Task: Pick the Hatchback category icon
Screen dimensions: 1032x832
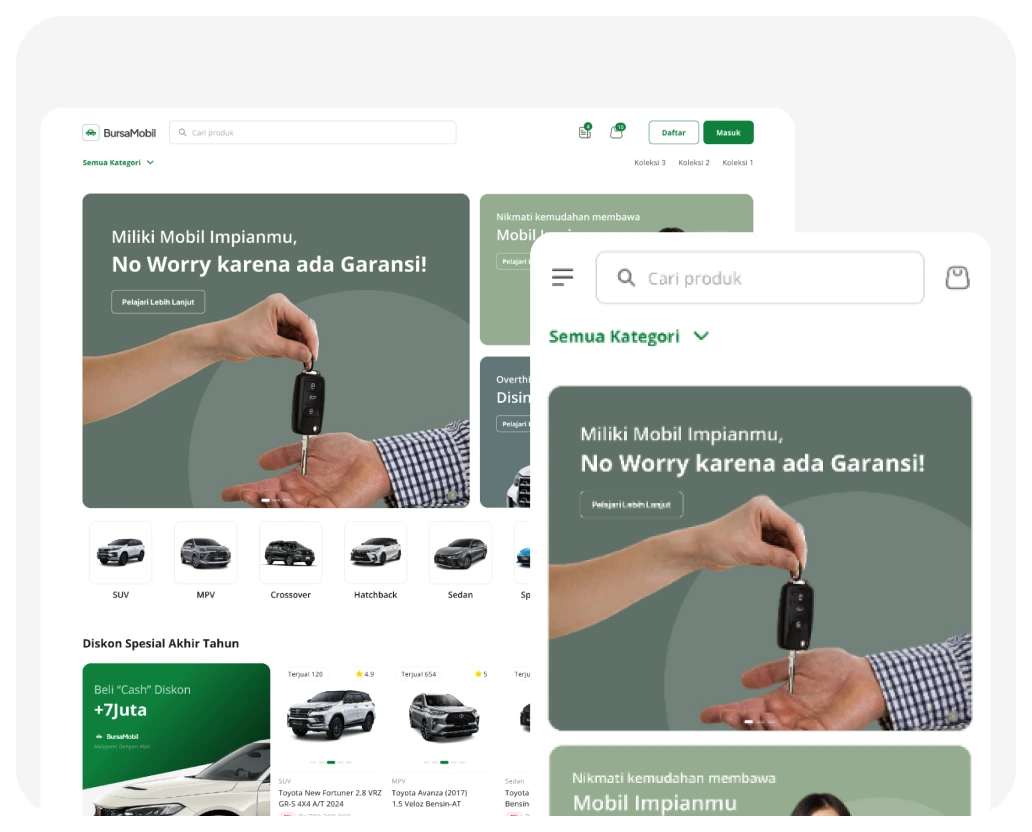Action: pos(375,552)
